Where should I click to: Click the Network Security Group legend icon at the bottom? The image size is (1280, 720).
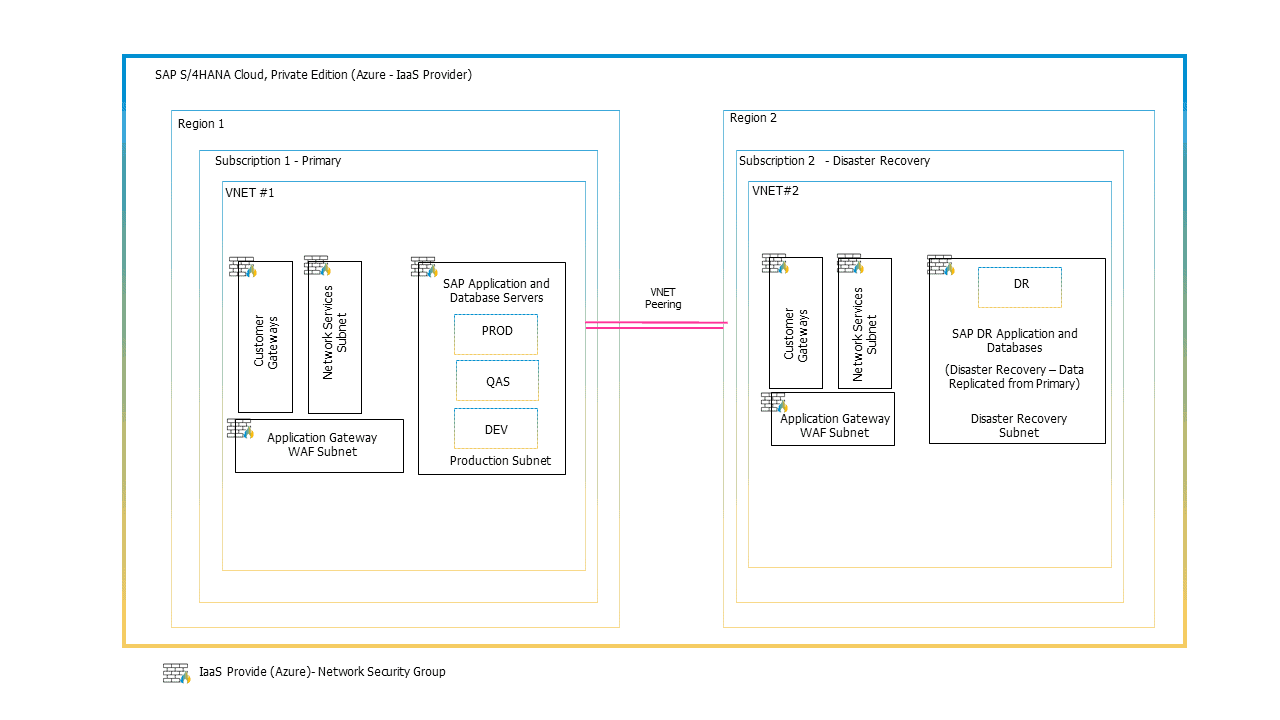click(x=177, y=674)
